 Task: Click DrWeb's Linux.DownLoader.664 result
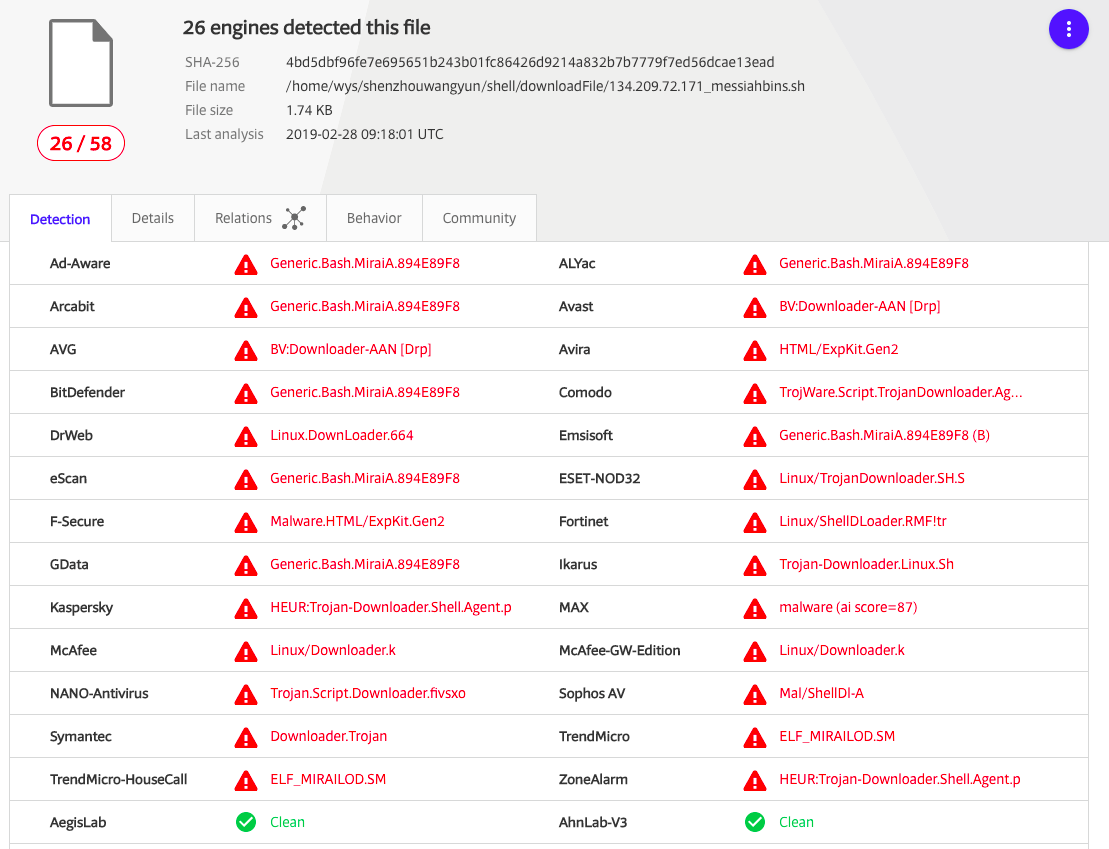coord(342,435)
